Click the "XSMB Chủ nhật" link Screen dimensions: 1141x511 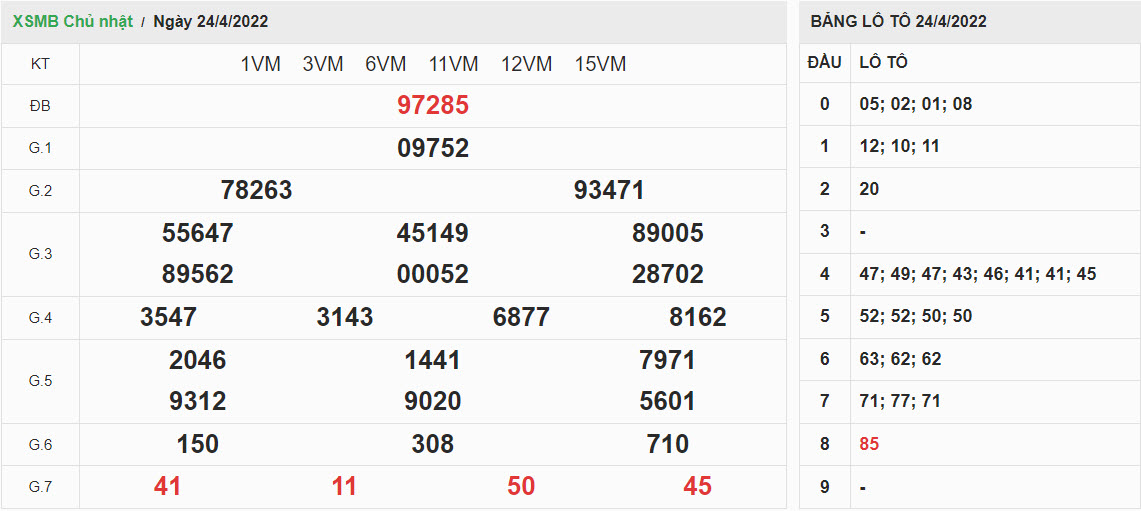pyautogui.click(x=72, y=22)
